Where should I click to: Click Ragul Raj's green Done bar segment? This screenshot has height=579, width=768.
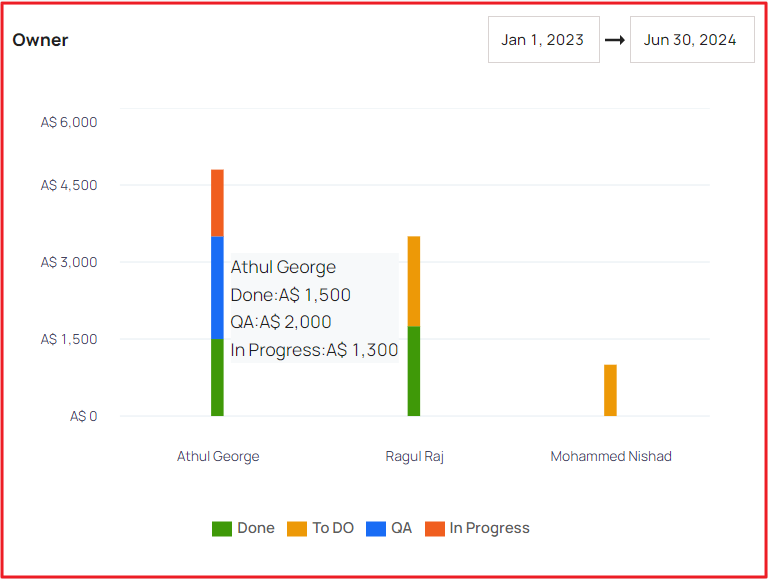[x=414, y=371]
